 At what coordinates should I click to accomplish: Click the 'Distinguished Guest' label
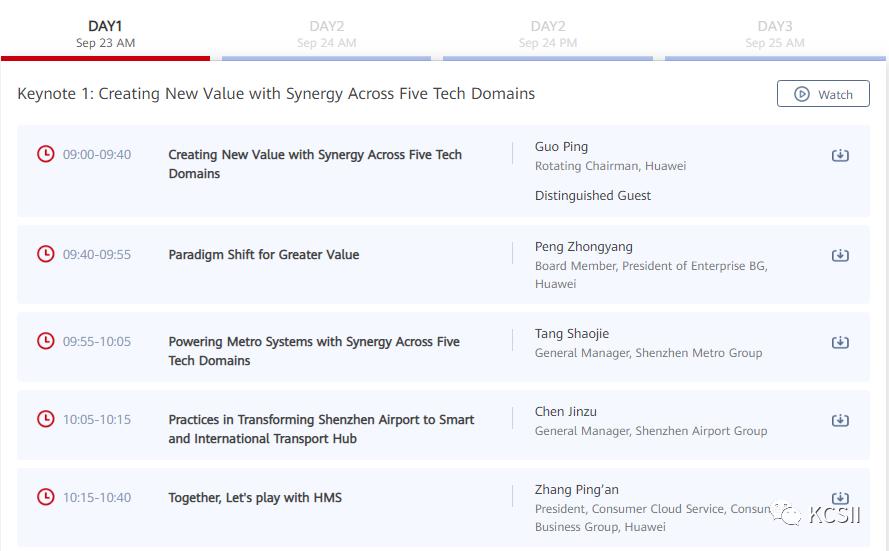click(x=592, y=196)
